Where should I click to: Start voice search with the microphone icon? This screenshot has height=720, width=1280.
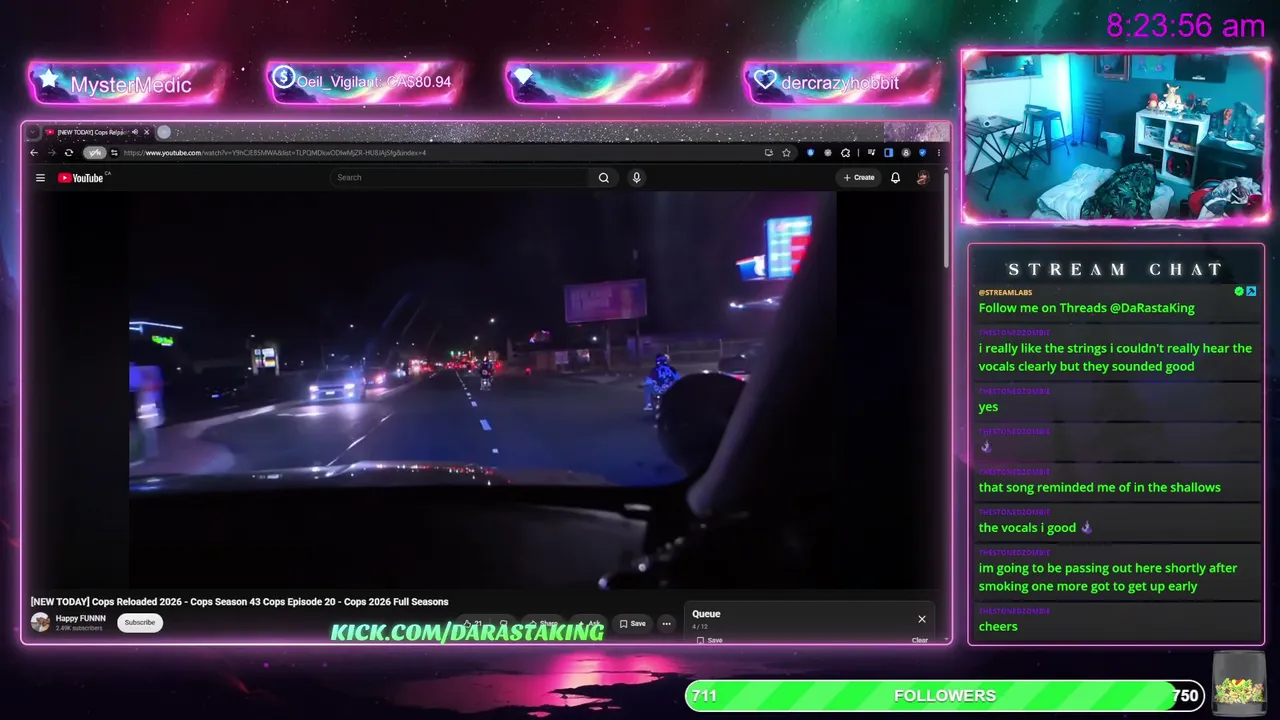[636, 178]
